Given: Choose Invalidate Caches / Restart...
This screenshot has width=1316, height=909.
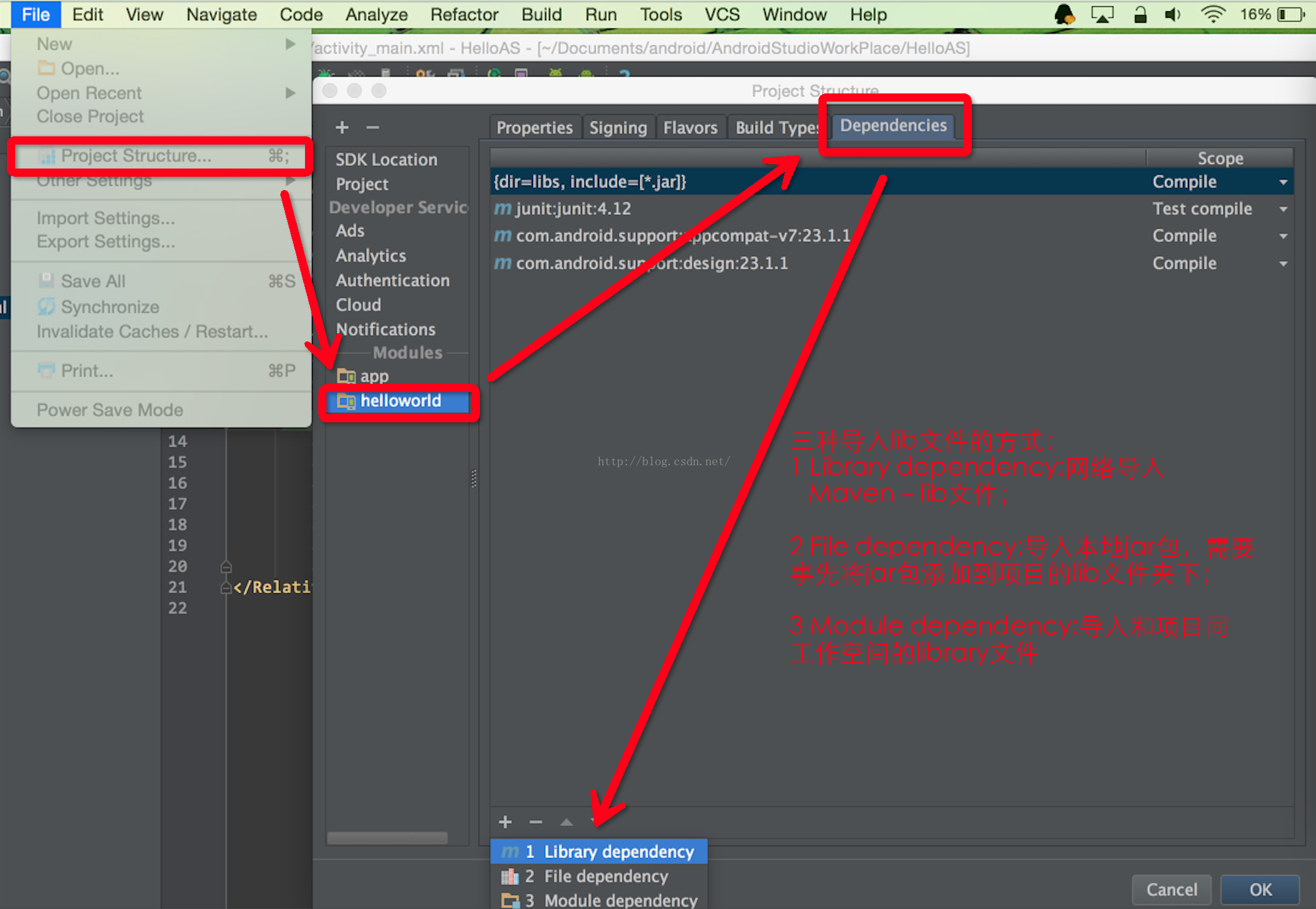Looking at the screenshot, I should click(152, 331).
